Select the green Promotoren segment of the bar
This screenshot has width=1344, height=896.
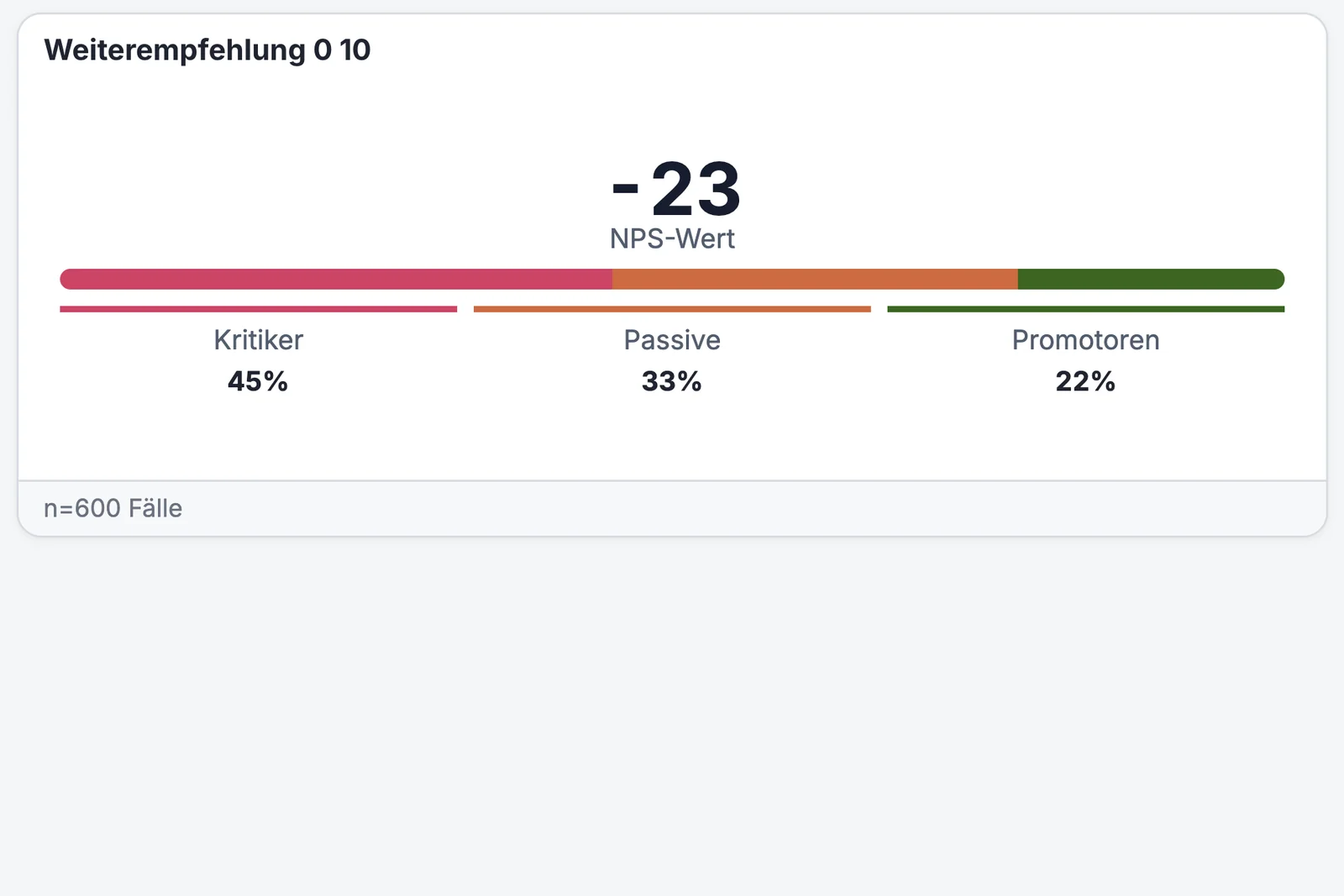(1151, 279)
